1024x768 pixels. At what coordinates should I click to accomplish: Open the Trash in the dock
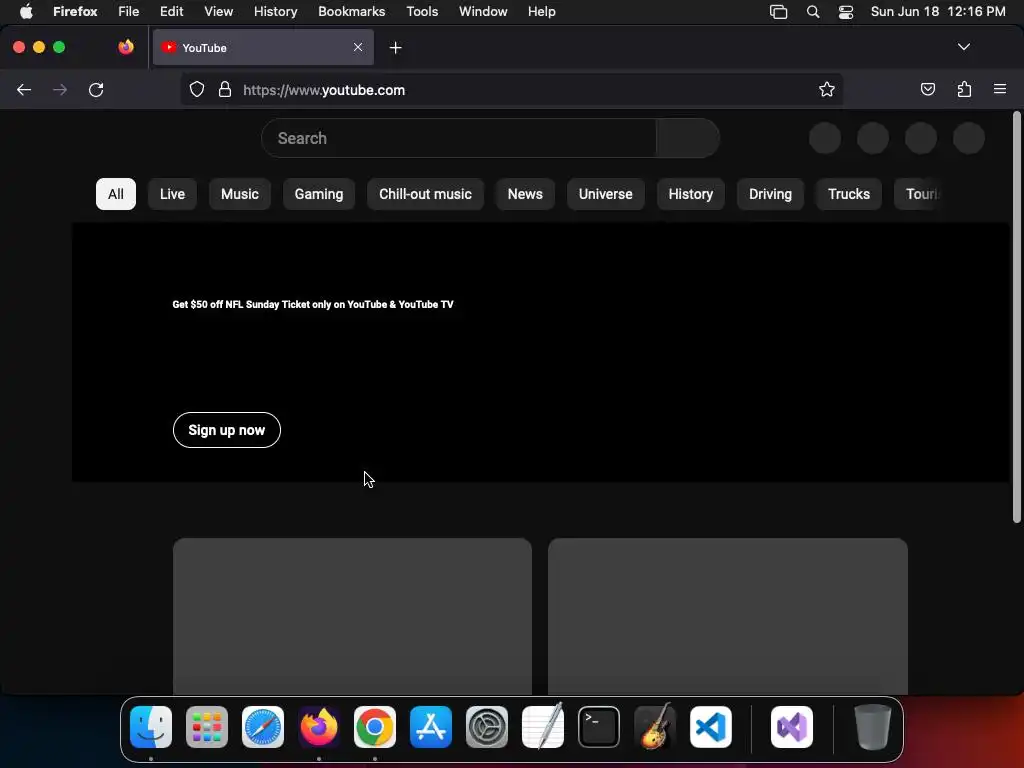pyautogui.click(x=872, y=727)
